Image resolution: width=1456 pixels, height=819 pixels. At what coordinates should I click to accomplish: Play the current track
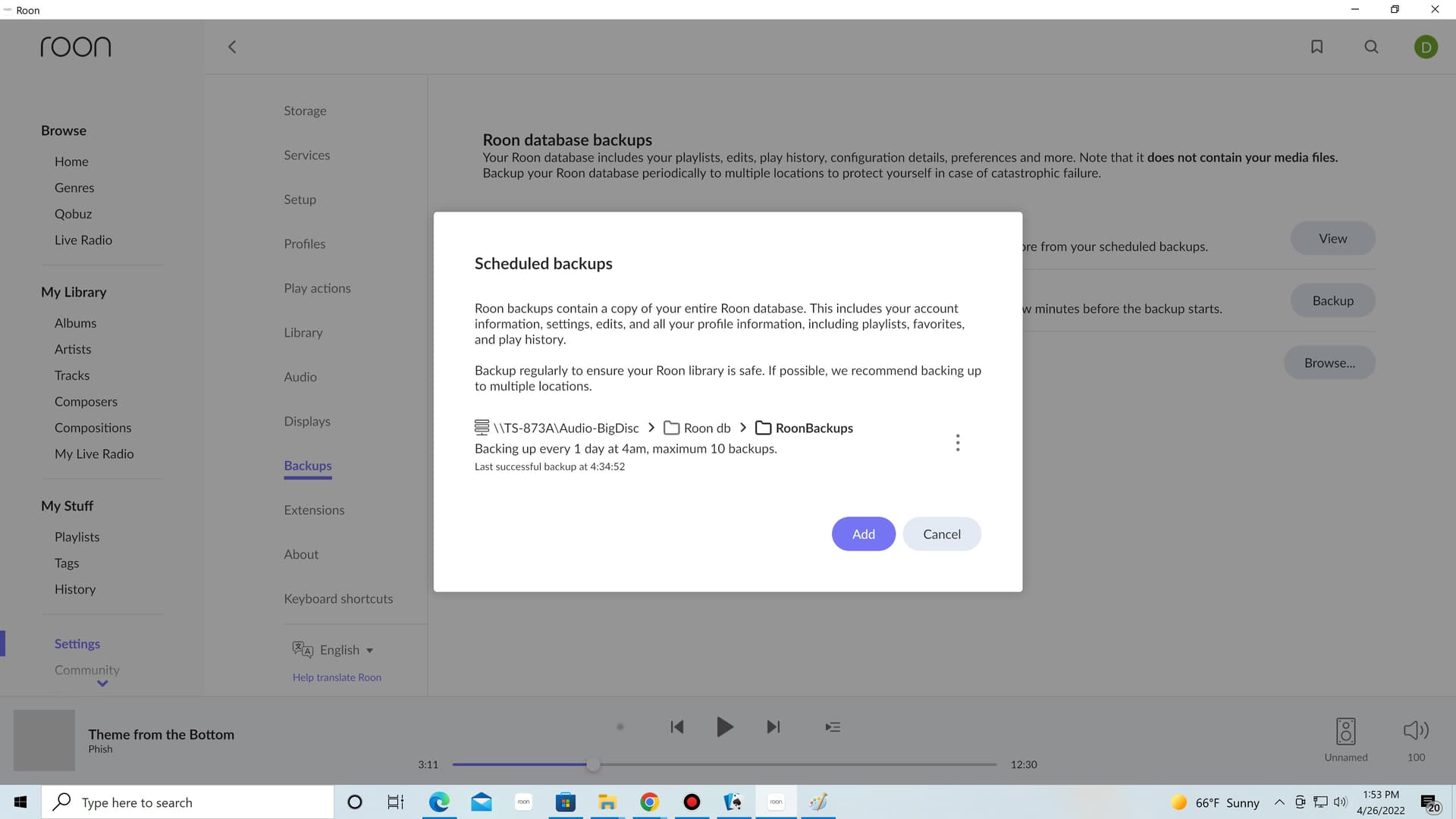[724, 726]
